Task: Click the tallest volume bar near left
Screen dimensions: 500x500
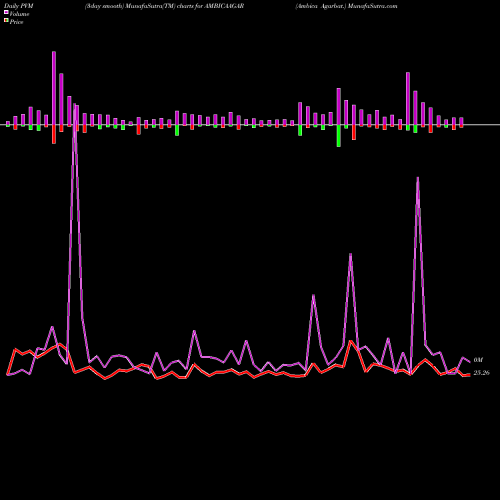Action: 54,88
